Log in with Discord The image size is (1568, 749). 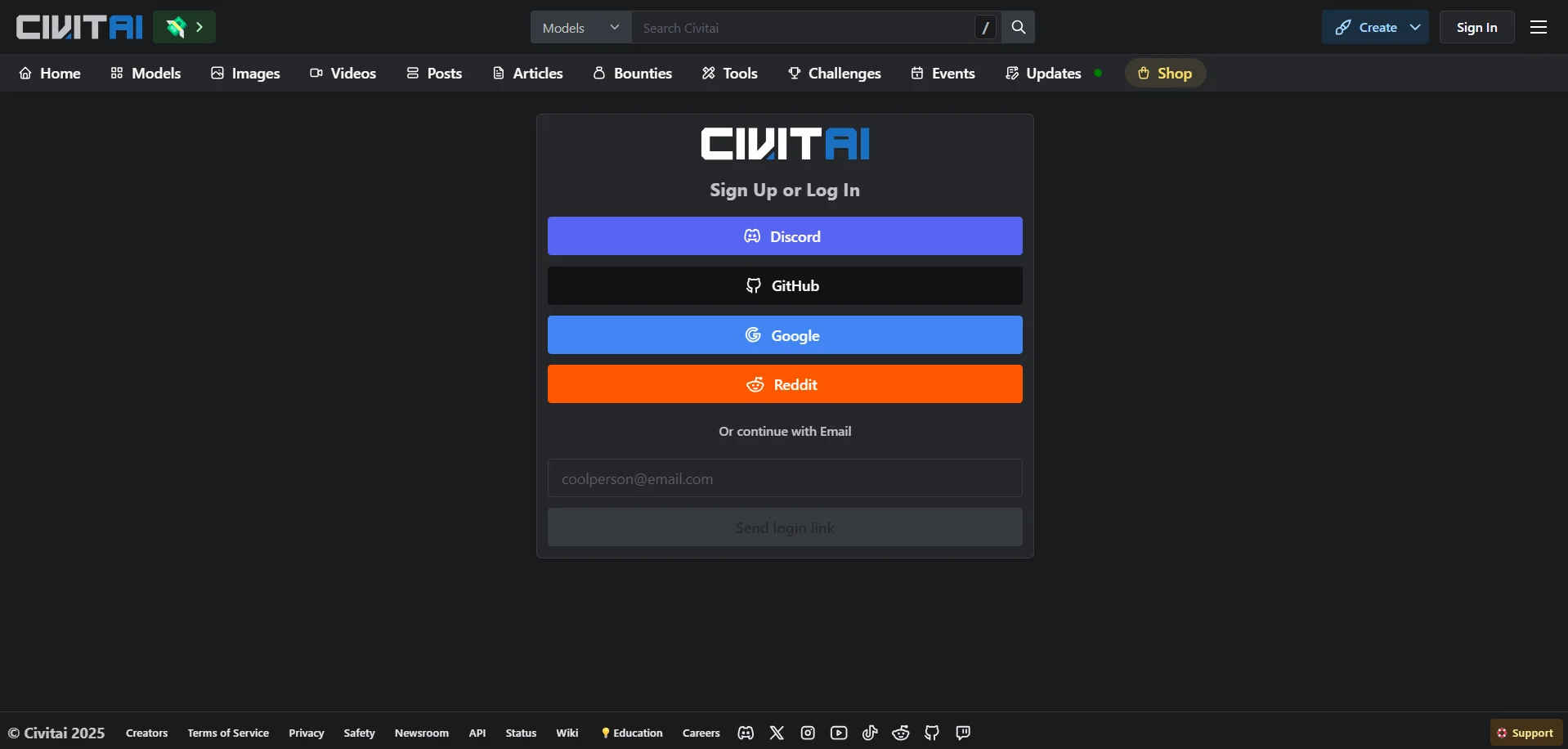785,235
